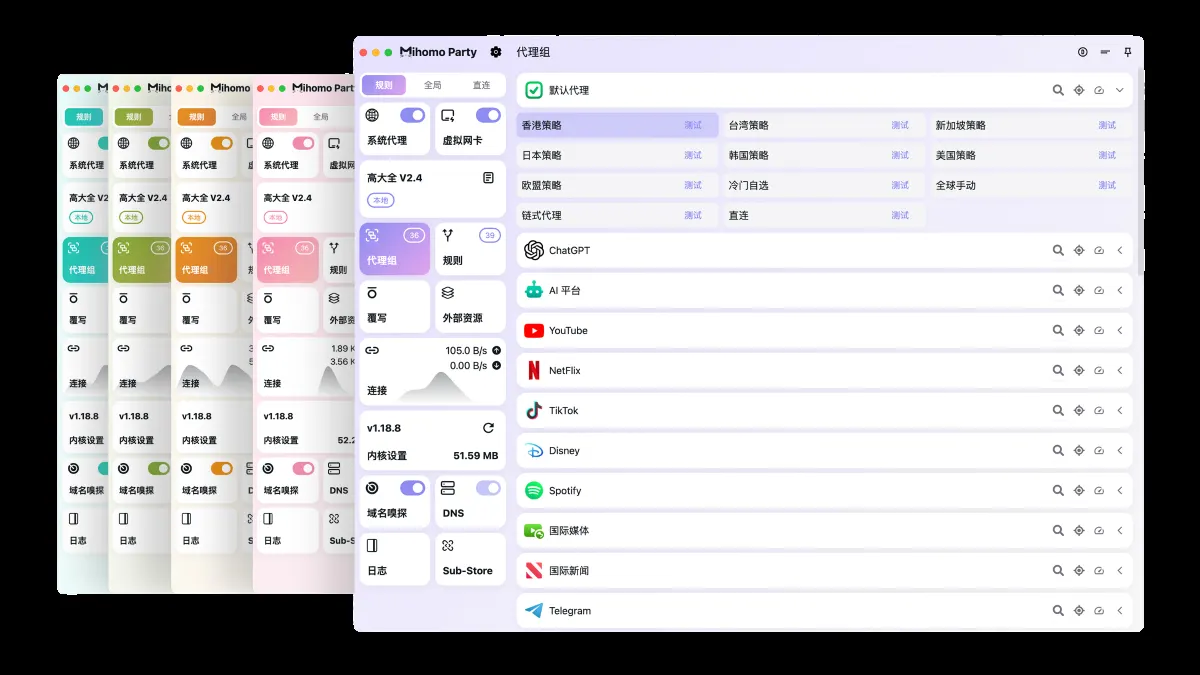This screenshot has width=1200, height=675.
Task: Toggle 系统代理 switch in orange window
Action: [222, 143]
